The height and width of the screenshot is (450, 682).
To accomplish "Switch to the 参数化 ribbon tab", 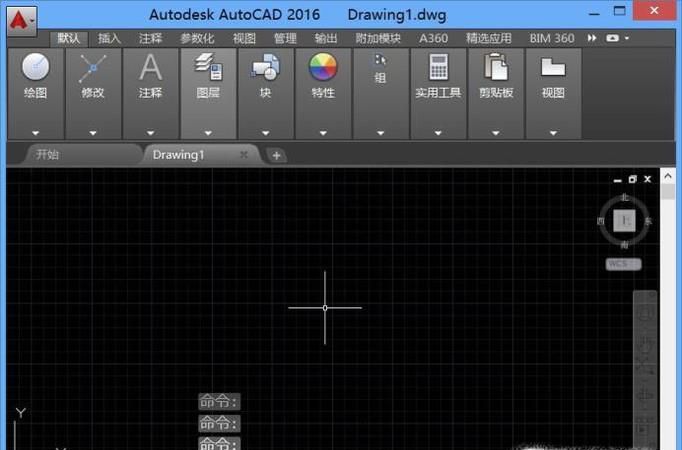I will 197,38.
